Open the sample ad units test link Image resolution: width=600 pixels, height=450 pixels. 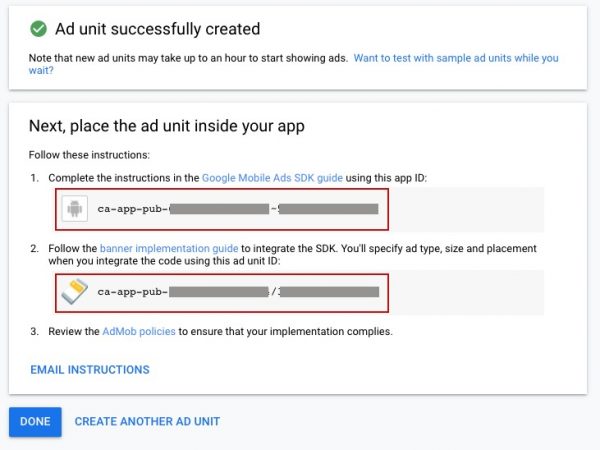(x=456, y=58)
